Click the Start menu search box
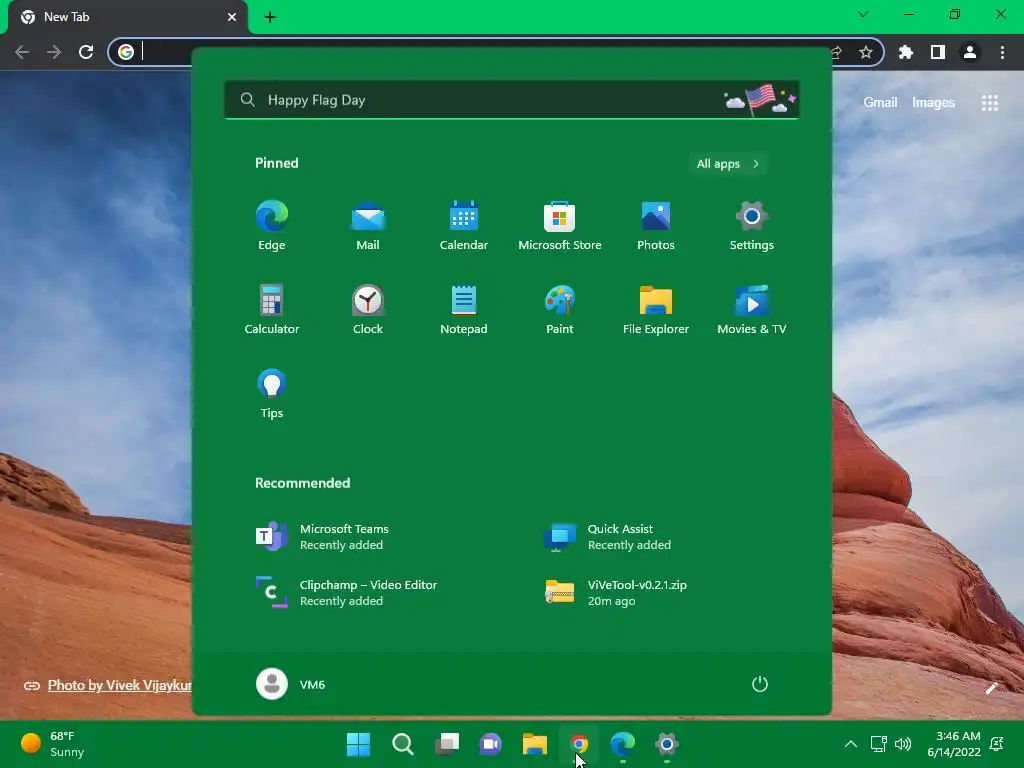This screenshot has height=768, width=1024. pos(511,100)
